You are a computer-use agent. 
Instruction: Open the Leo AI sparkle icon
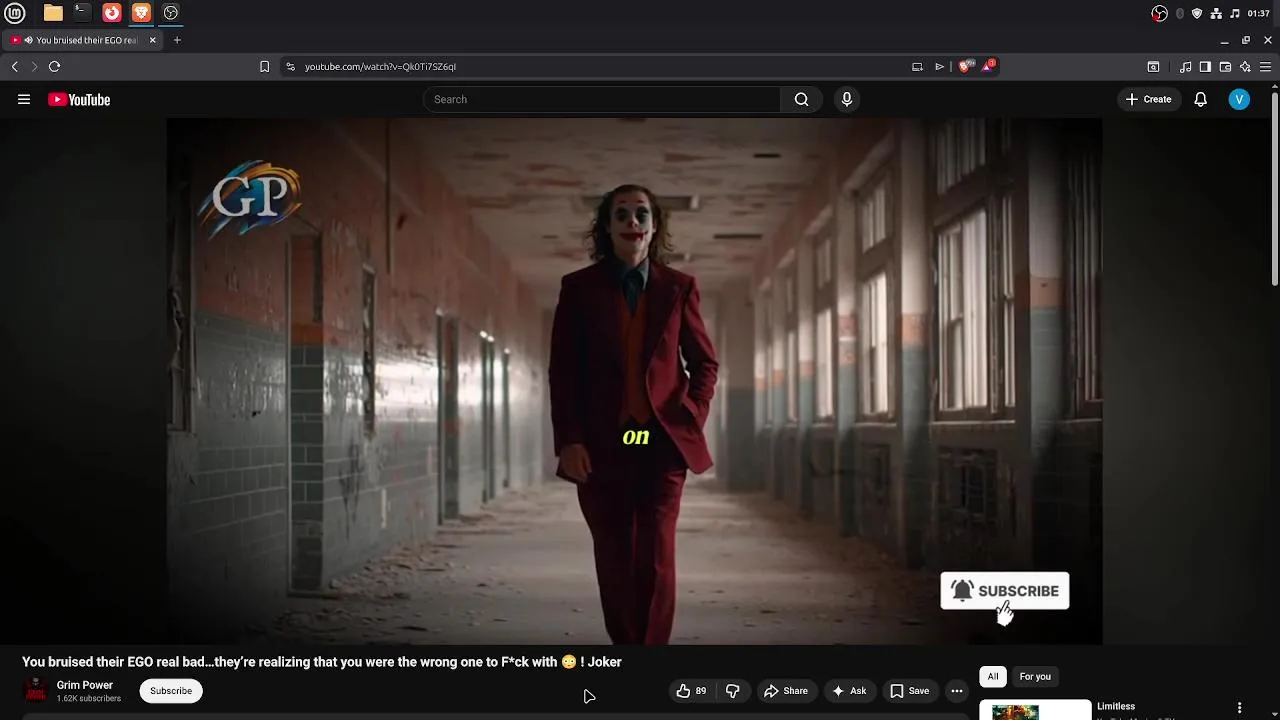pyautogui.click(x=1245, y=66)
